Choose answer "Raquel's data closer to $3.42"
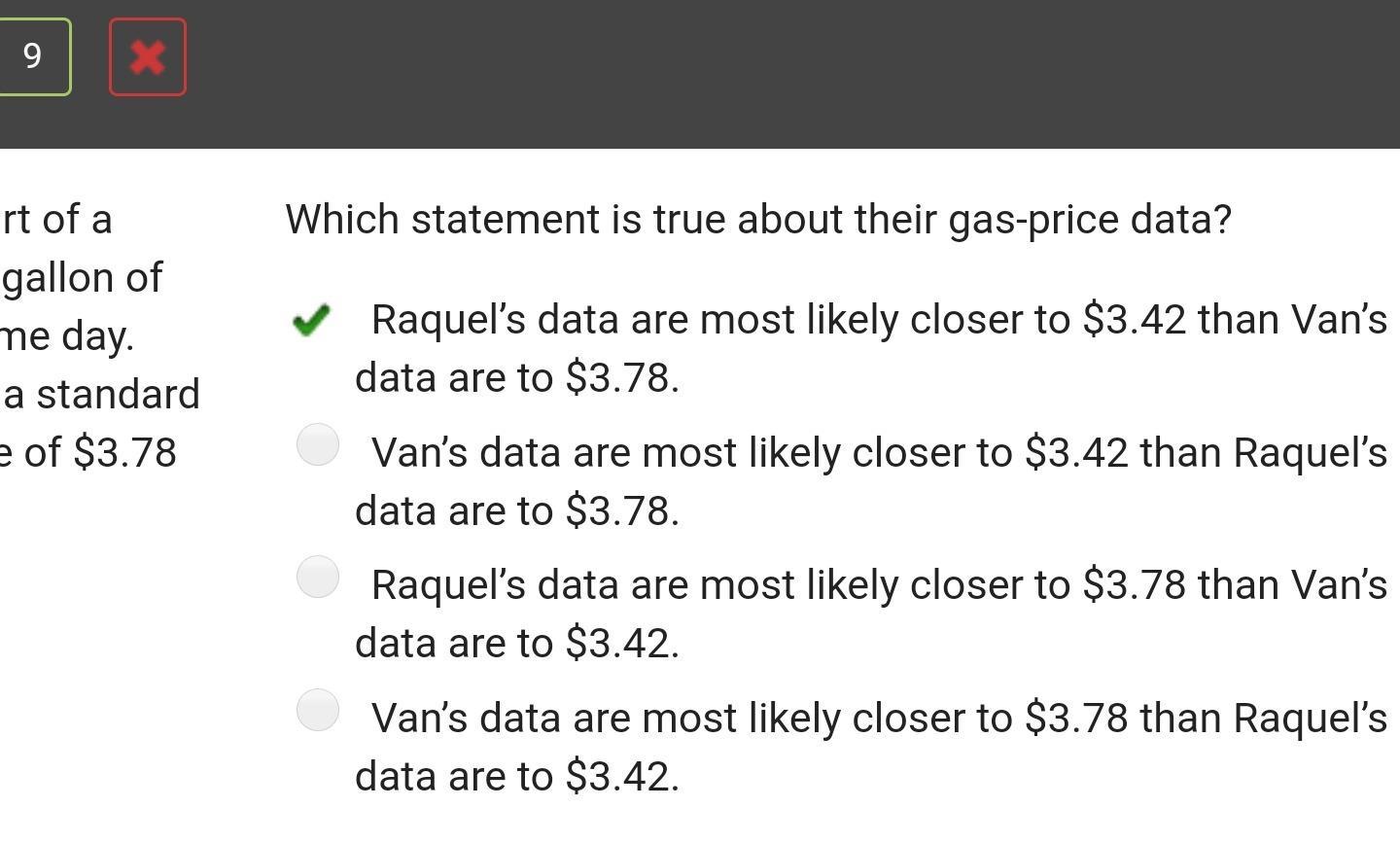Viewport: 1400px width, 843px height. coord(871,348)
